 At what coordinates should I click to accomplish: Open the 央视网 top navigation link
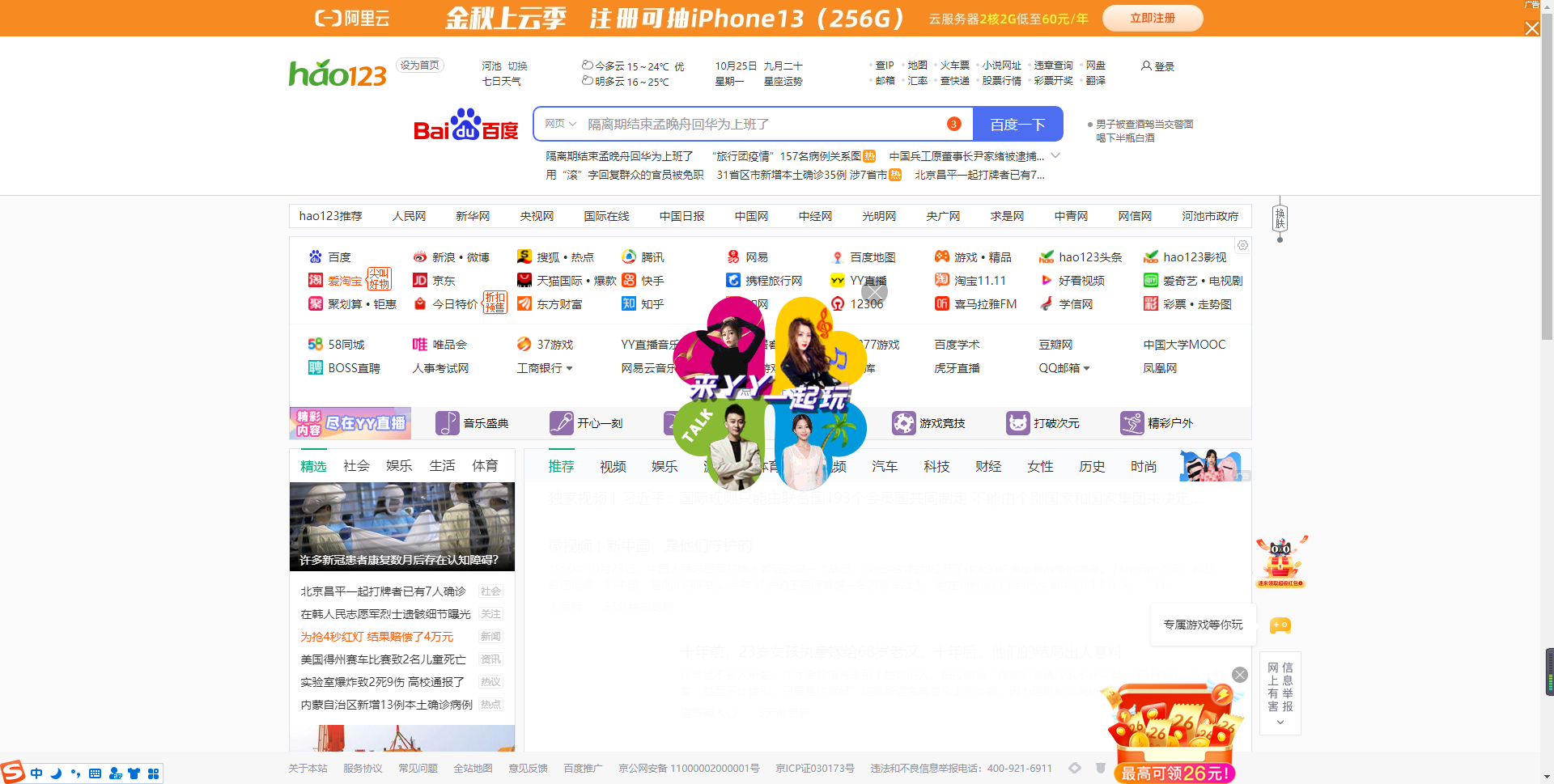tap(537, 216)
